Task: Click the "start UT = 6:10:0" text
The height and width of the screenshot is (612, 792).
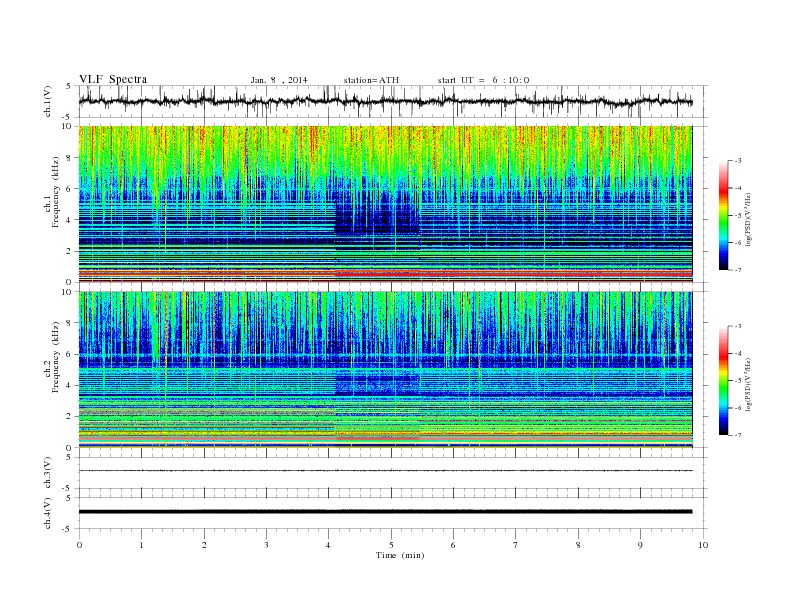Action: click(x=483, y=80)
